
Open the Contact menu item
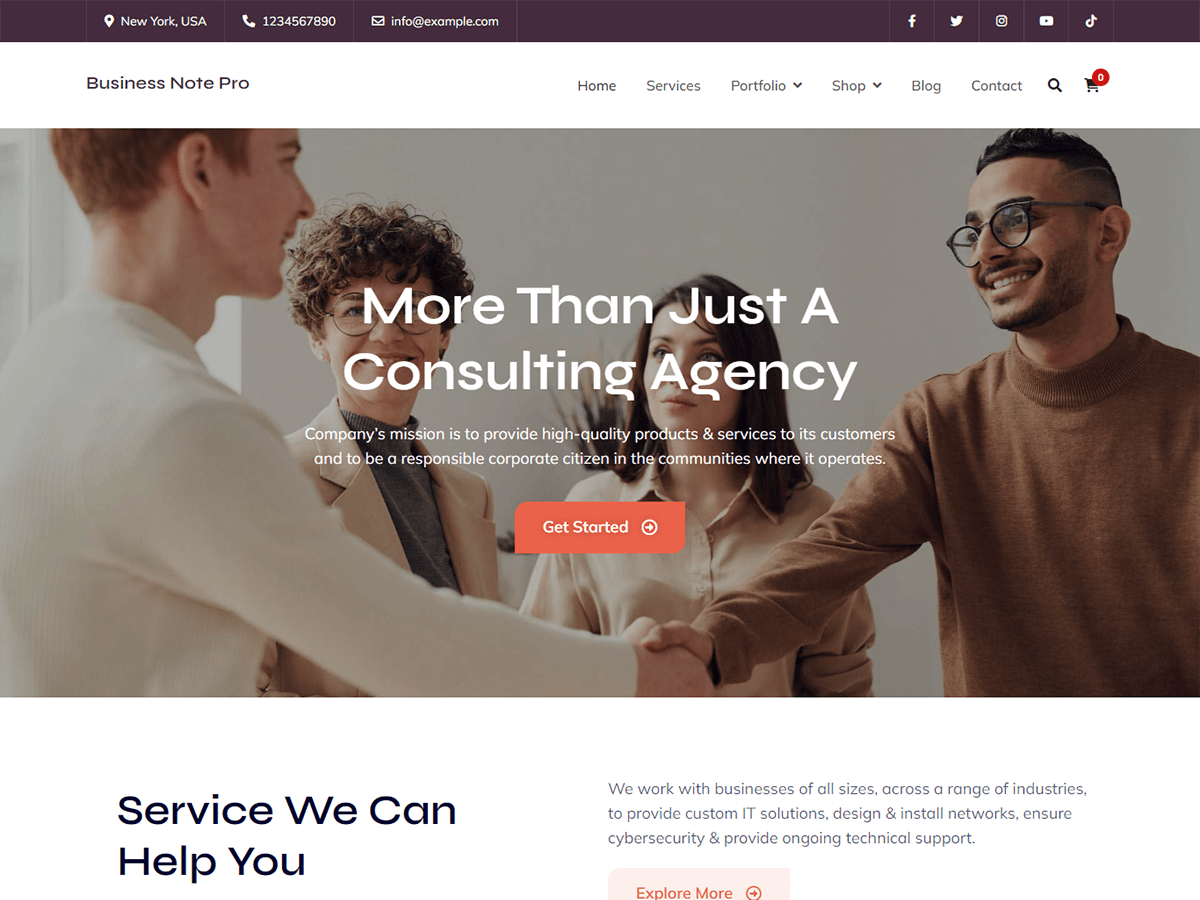(x=996, y=86)
